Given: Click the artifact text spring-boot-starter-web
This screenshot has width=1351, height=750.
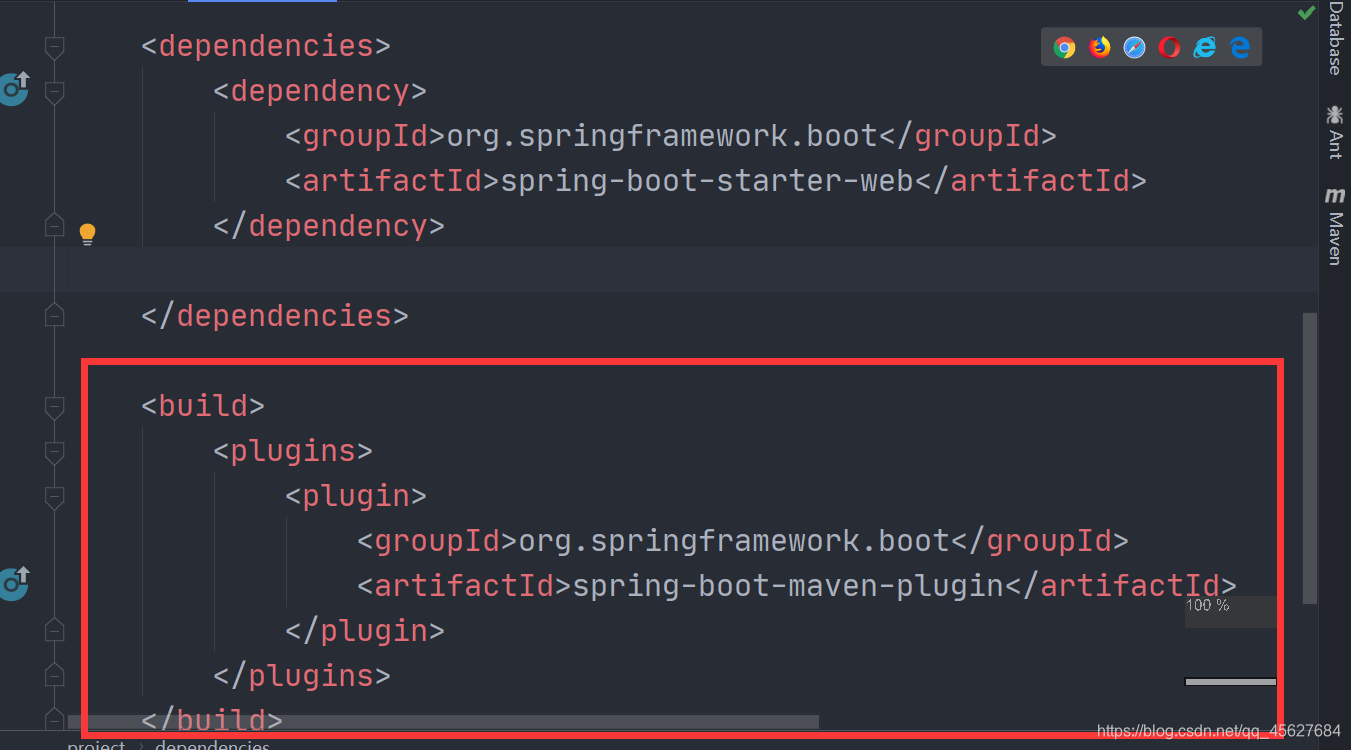Looking at the screenshot, I should pyautogui.click(x=706, y=181).
